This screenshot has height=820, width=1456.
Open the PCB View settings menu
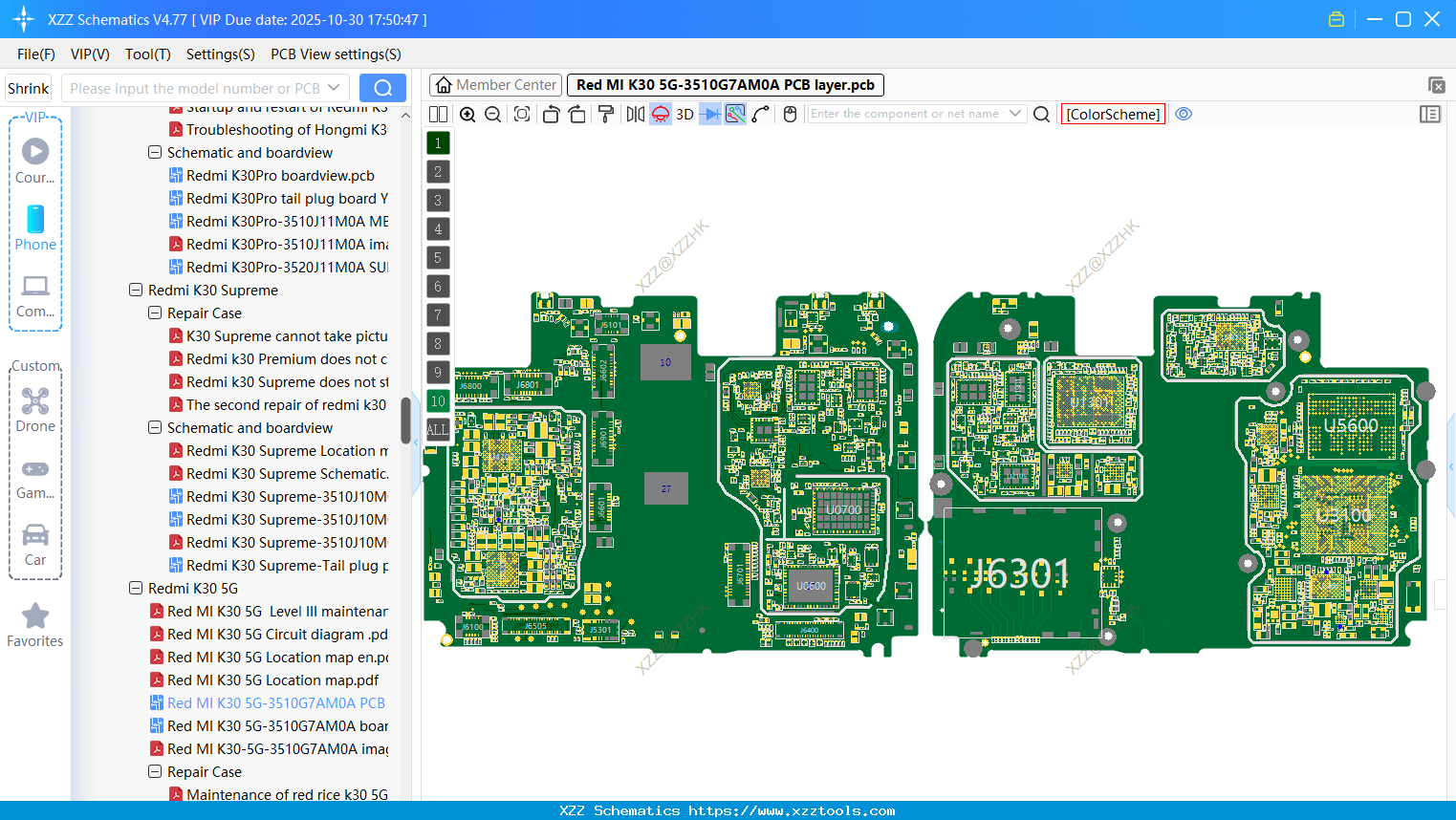click(335, 54)
